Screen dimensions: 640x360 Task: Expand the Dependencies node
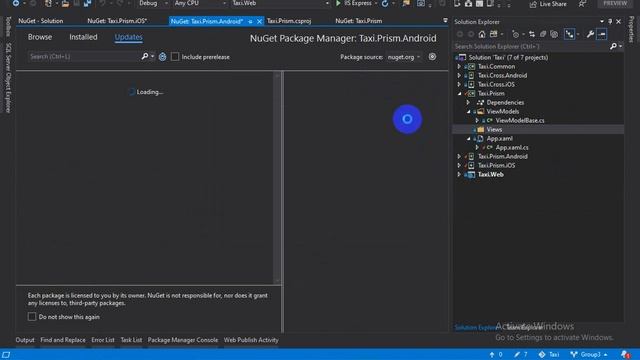468,102
